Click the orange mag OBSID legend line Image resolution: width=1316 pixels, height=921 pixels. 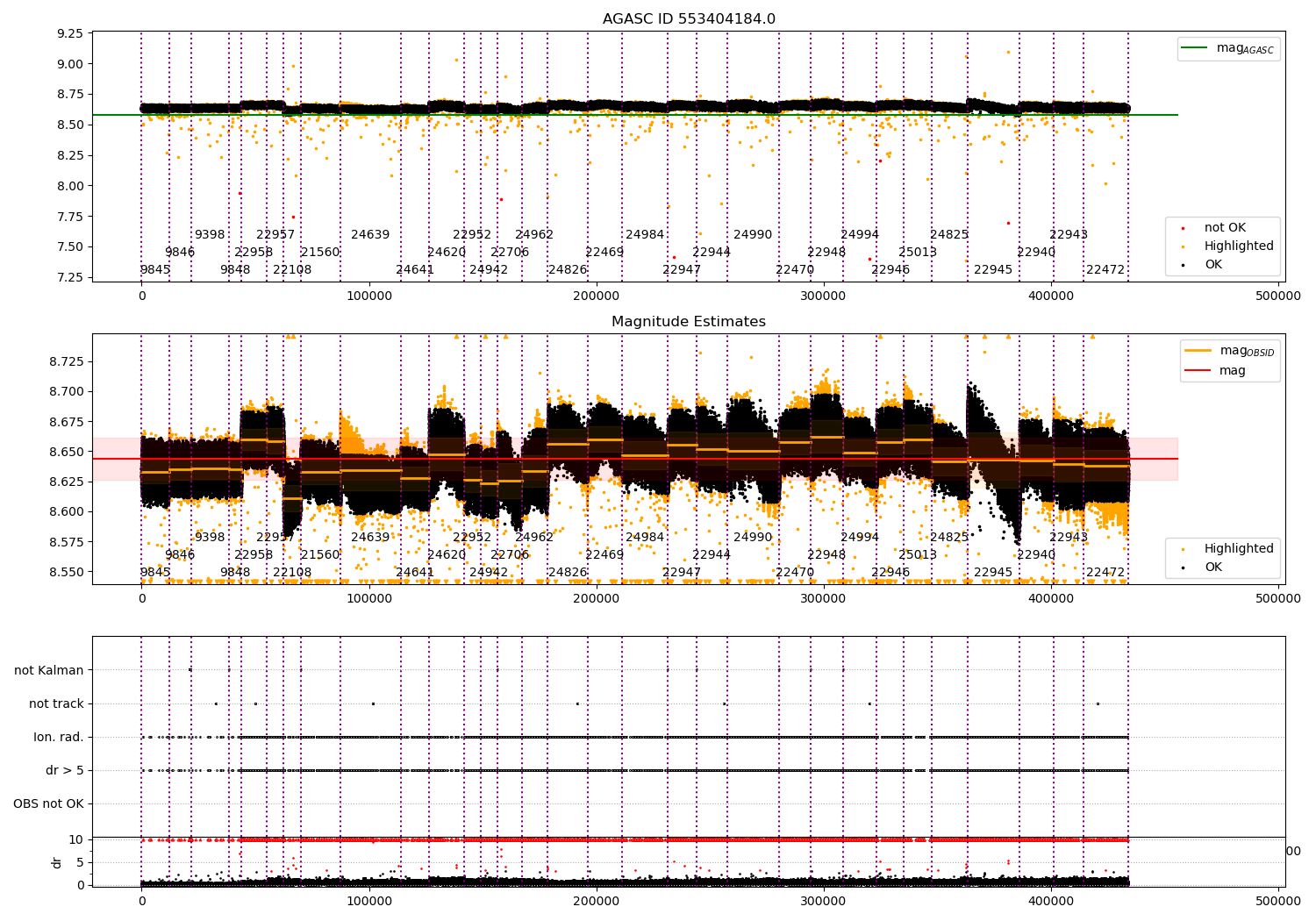point(1198,350)
